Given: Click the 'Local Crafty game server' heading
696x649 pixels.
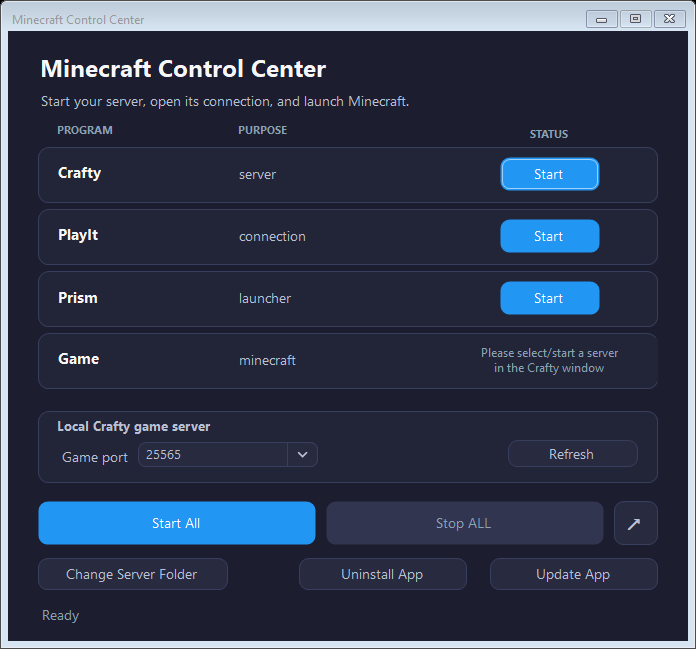Looking at the screenshot, I should click(134, 427).
